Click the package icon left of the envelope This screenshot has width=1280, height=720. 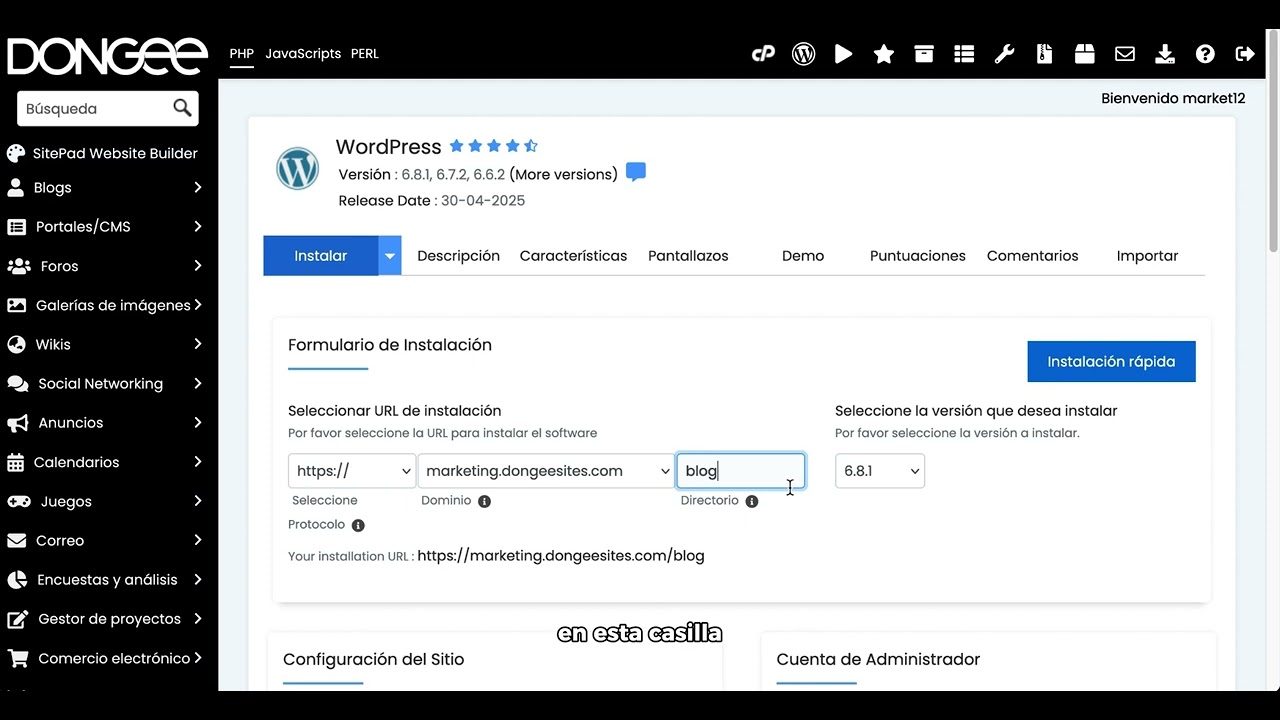tap(1085, 54)
